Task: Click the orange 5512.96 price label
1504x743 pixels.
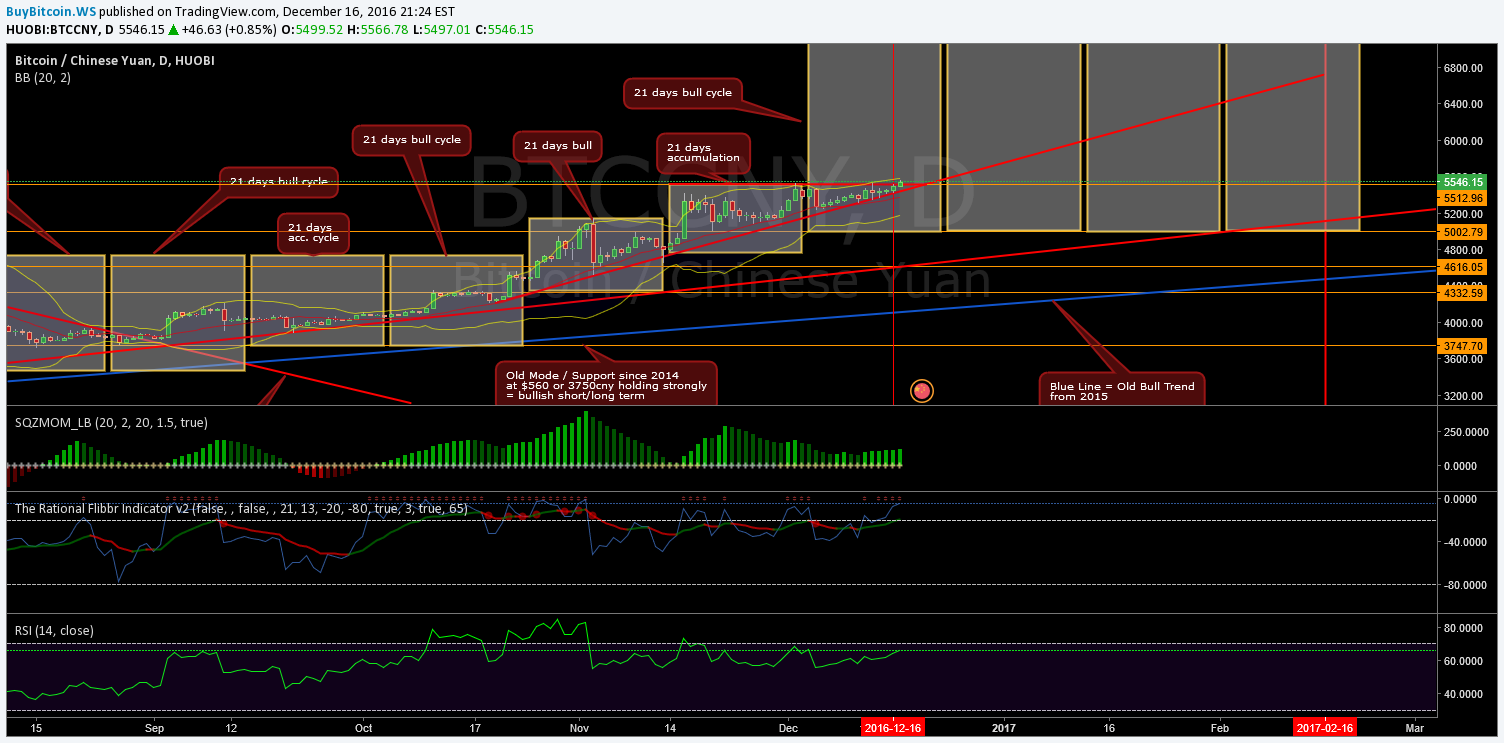Action: 1461,198
